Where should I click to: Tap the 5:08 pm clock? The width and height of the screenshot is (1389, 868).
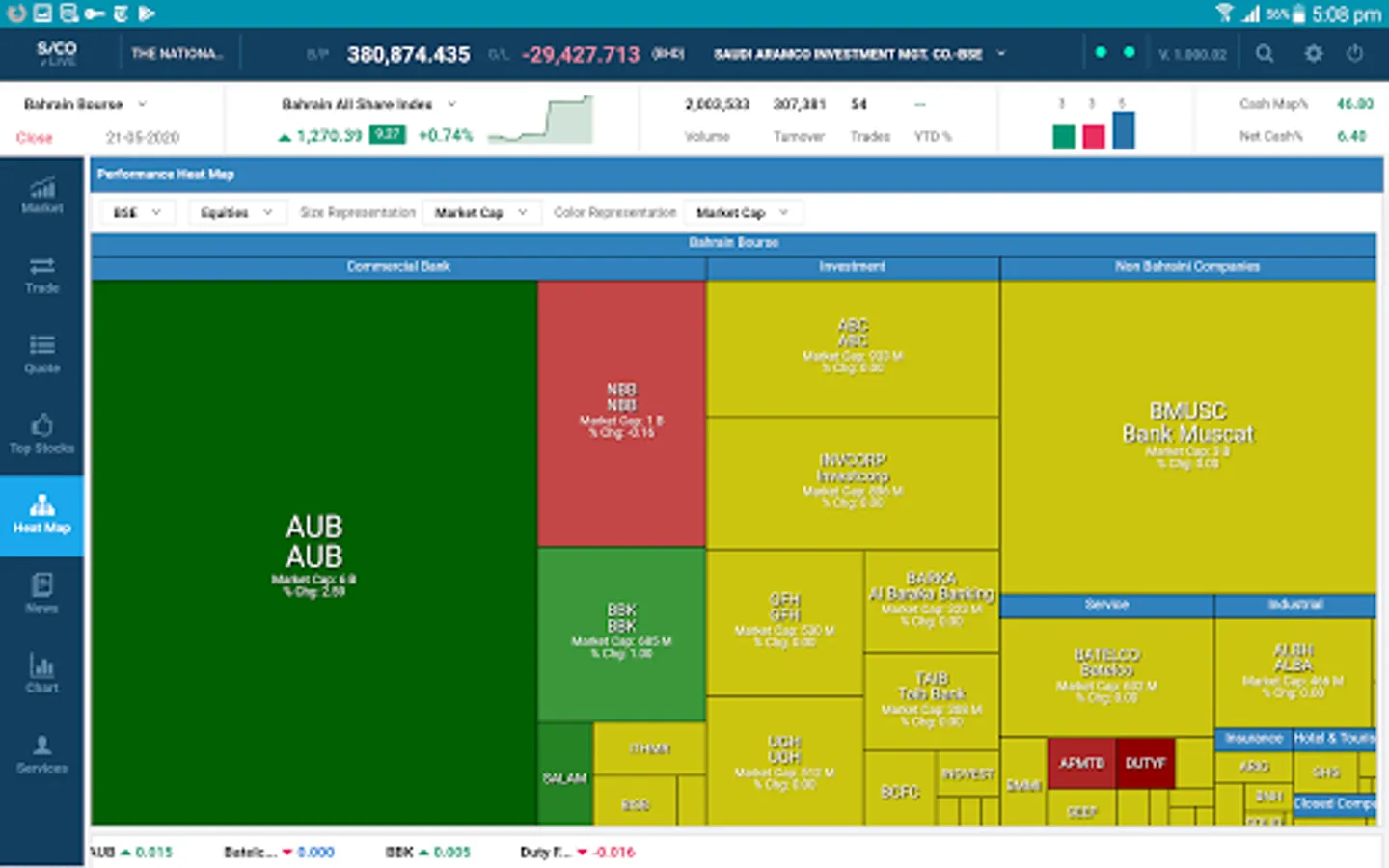[1347, 14]
